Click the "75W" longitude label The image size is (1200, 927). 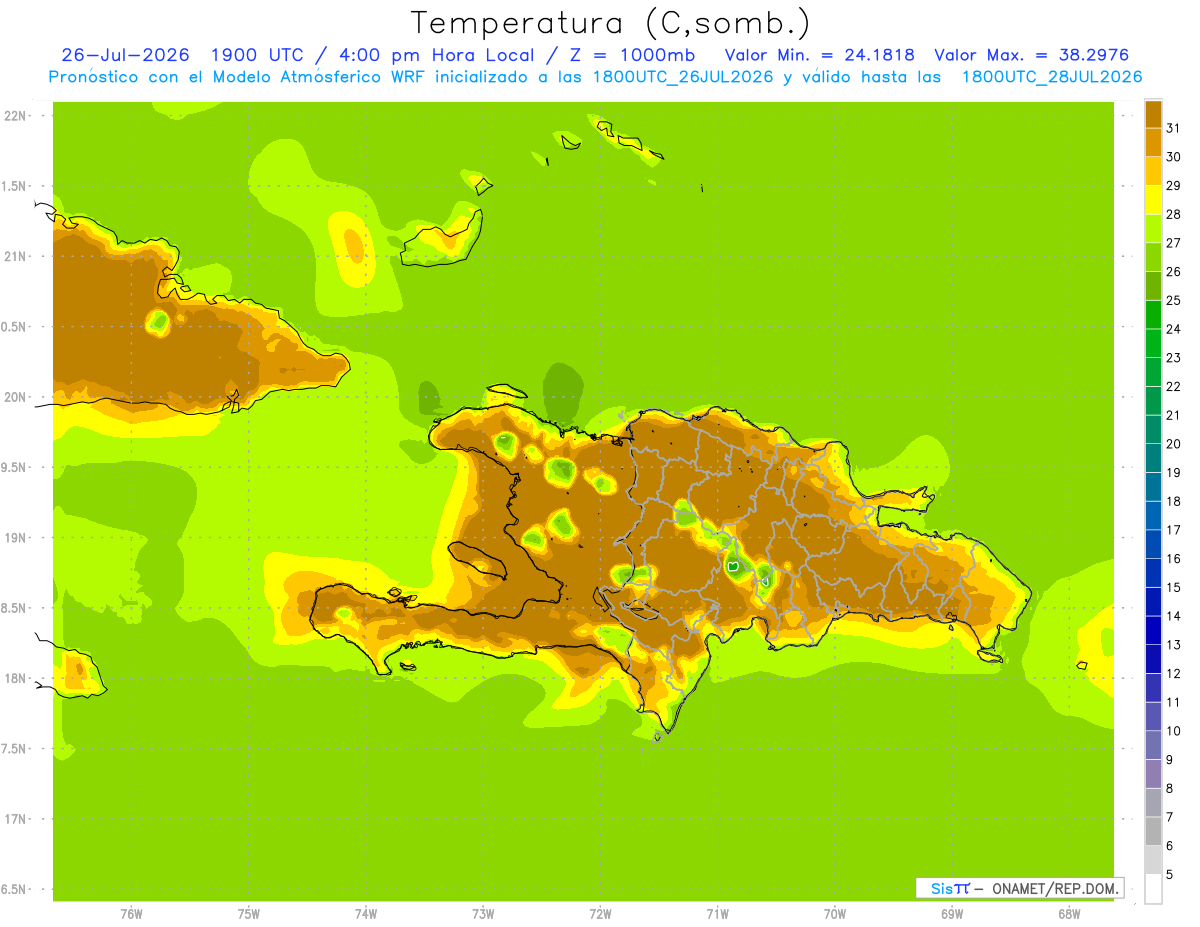pos(249,914)
